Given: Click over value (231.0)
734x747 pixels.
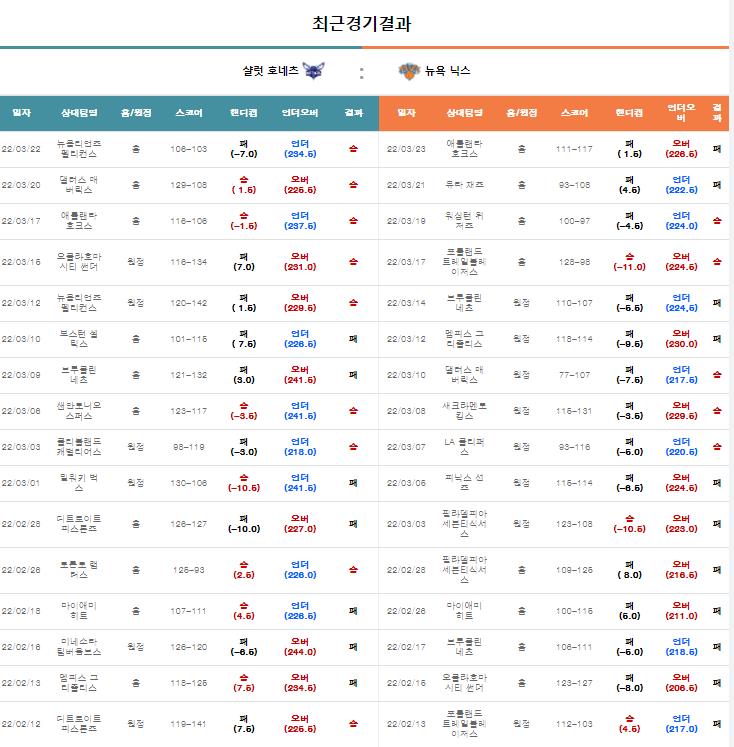Looking at the screenshot, I should [x=300, y=267].
